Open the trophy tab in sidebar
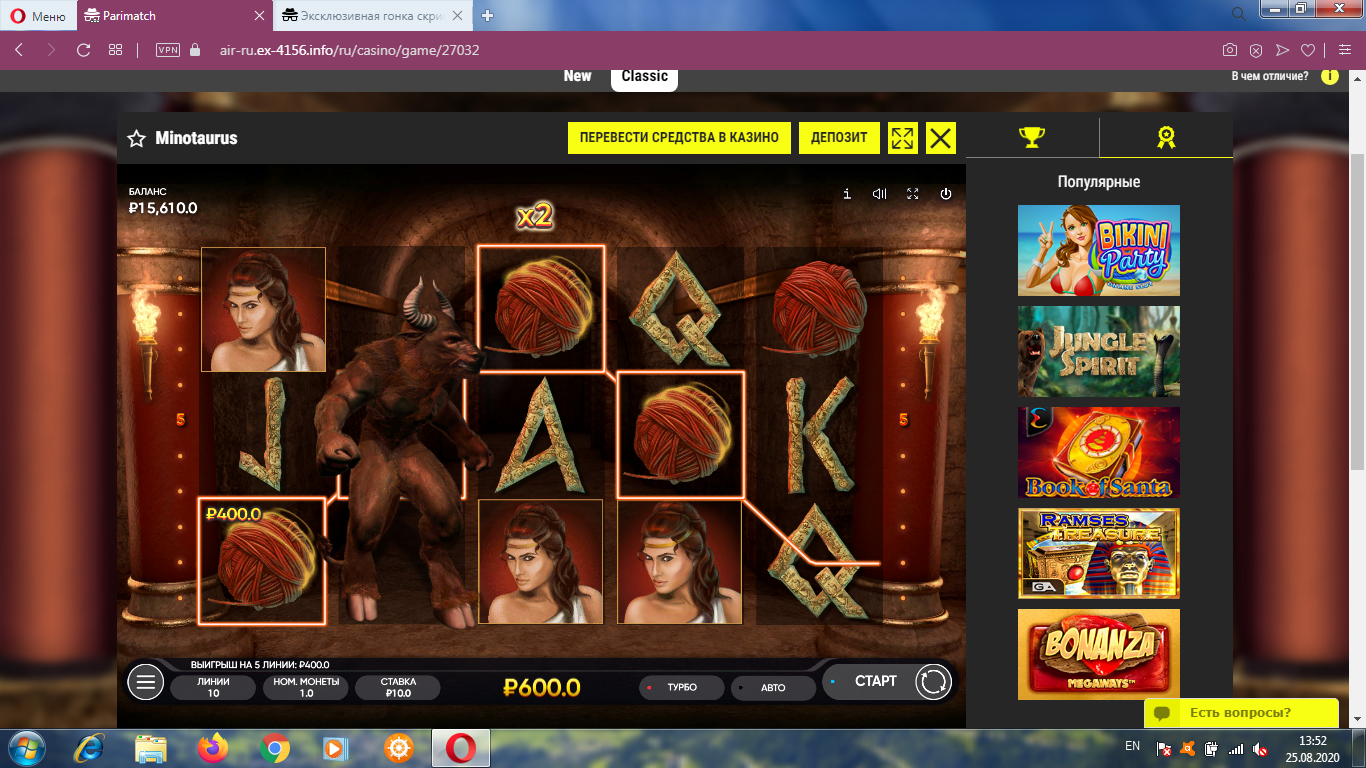Viewport: 1366px width, 768px height. coord(1032,138)
